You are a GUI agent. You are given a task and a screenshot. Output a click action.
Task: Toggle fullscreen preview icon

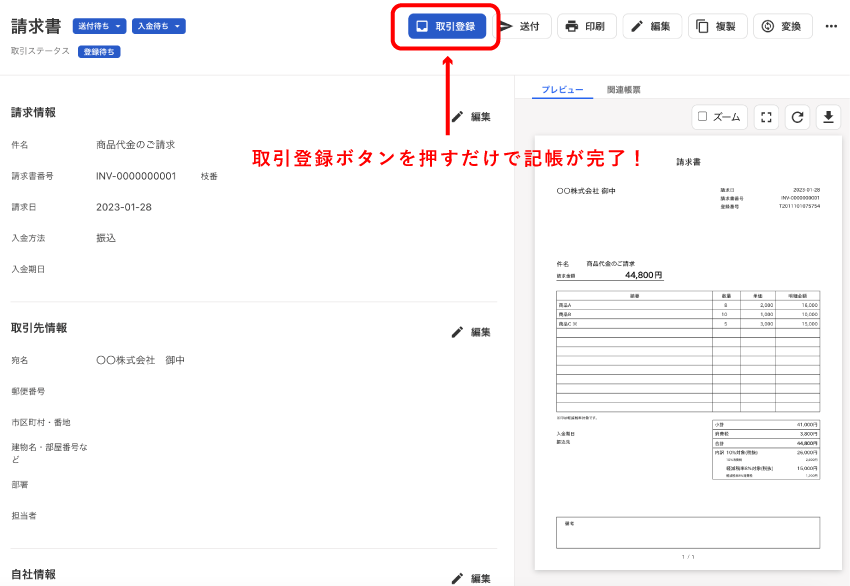pyautogui.click(x=767, y=117)
